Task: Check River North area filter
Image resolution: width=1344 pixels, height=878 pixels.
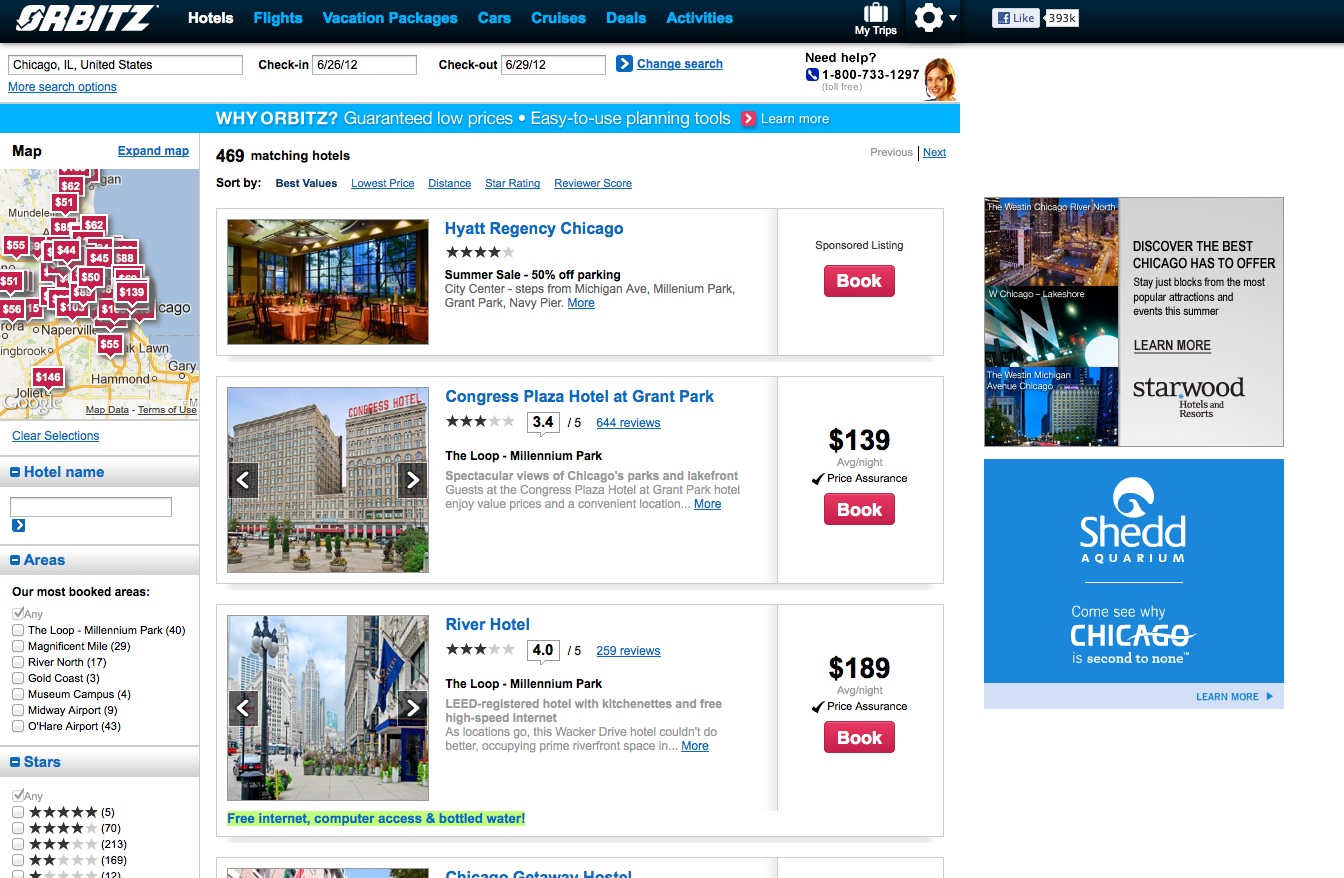Action: point(18,662)
